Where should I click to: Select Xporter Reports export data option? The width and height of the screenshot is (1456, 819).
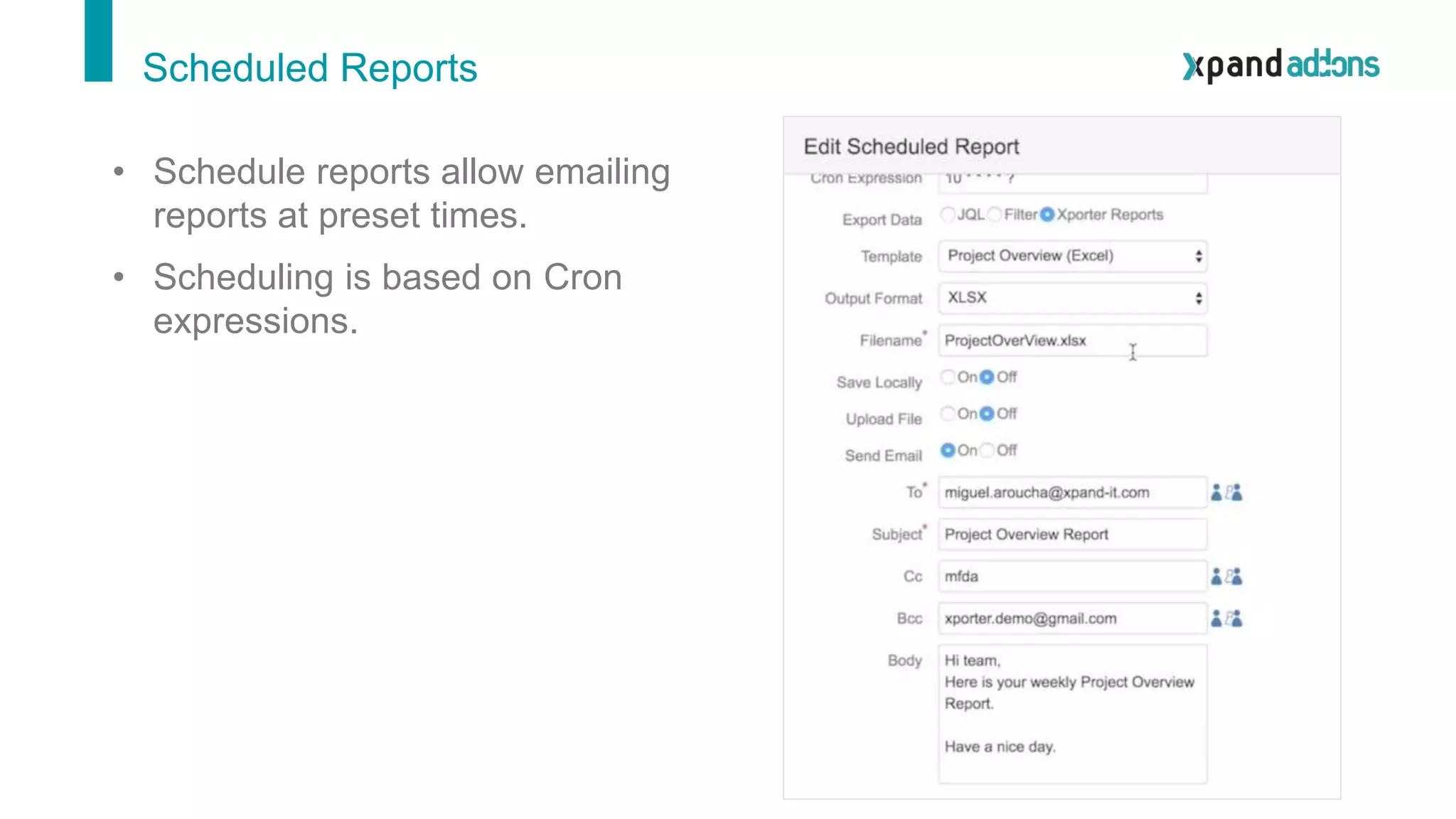(1047, 214)
